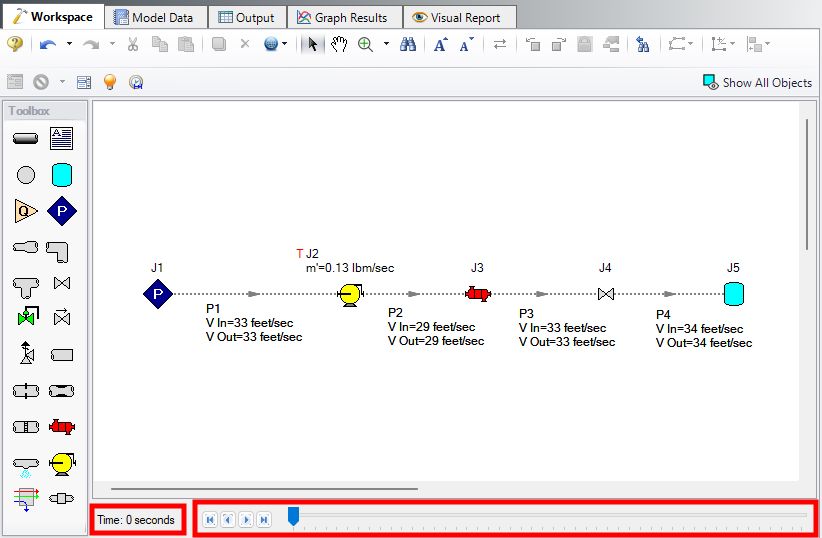Click the J2 mass flow label m'=0.13 lbm/sec
Viewport: 822px width, 538px height.
pos(350,268)
